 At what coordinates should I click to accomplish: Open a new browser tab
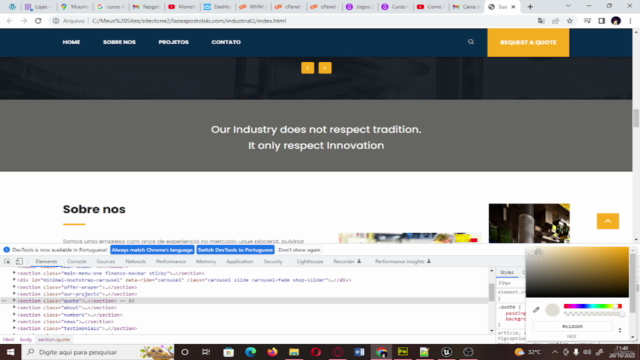tap(530, 7)
